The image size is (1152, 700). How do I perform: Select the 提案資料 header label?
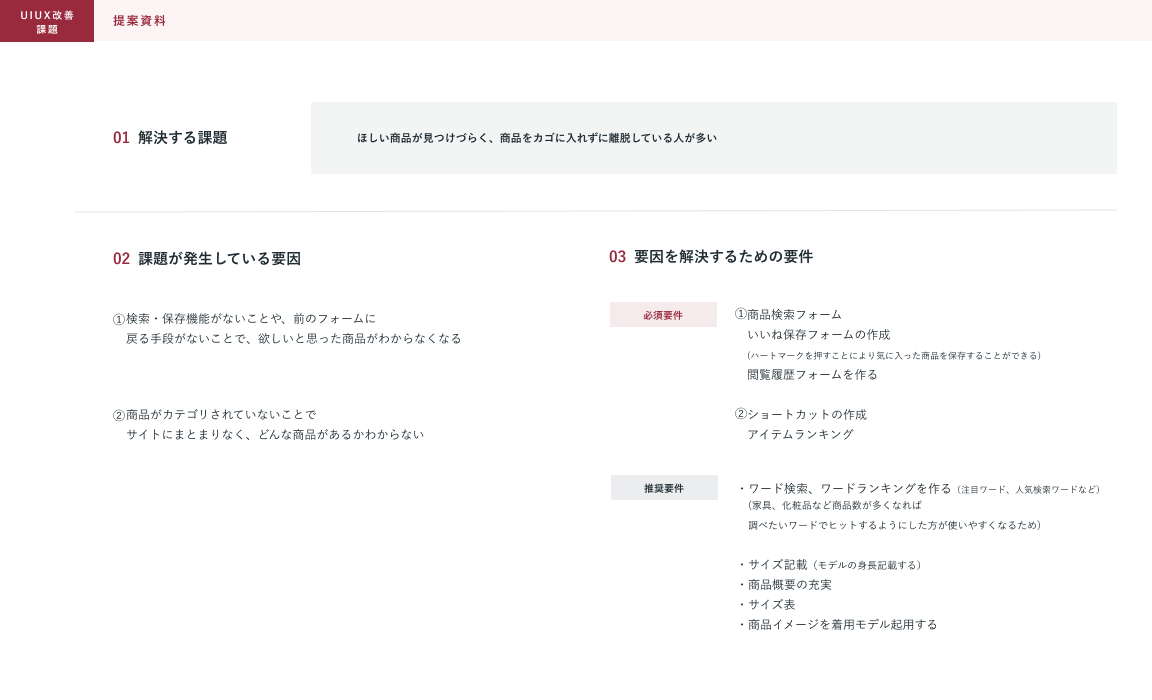point(139,21)
